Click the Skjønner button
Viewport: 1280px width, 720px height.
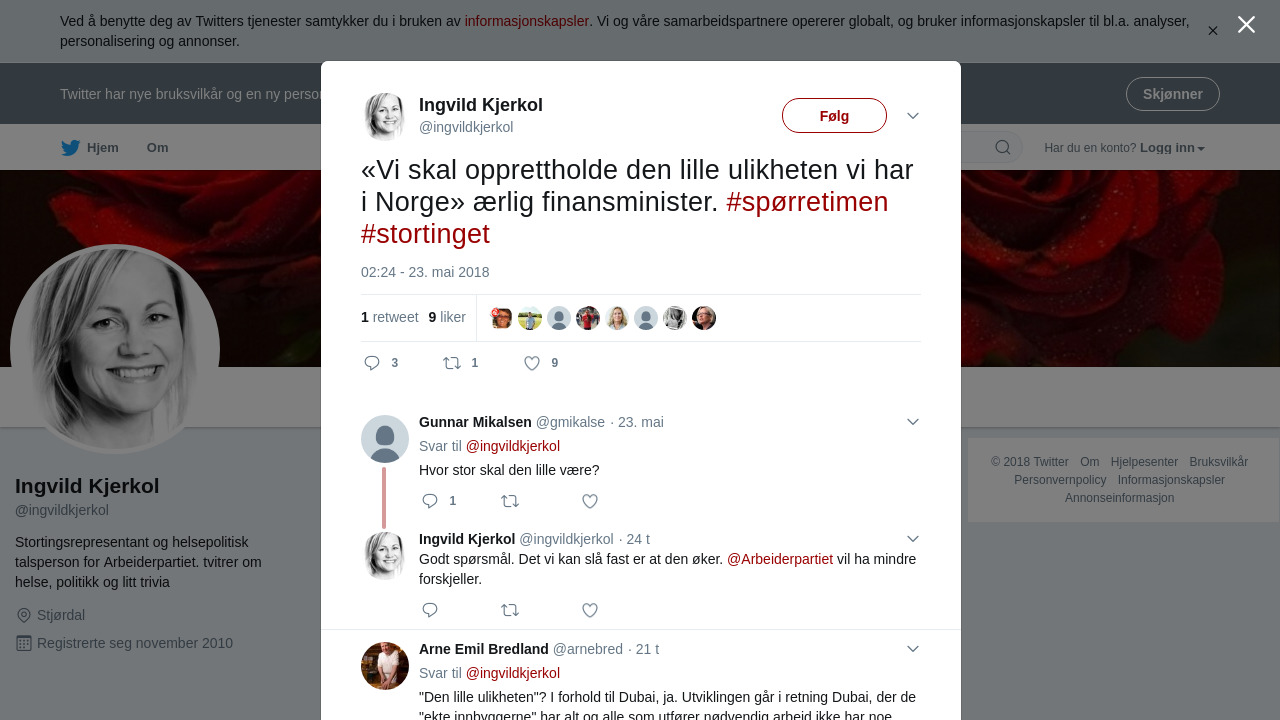pyautogui.click(x=1172, y=94)
